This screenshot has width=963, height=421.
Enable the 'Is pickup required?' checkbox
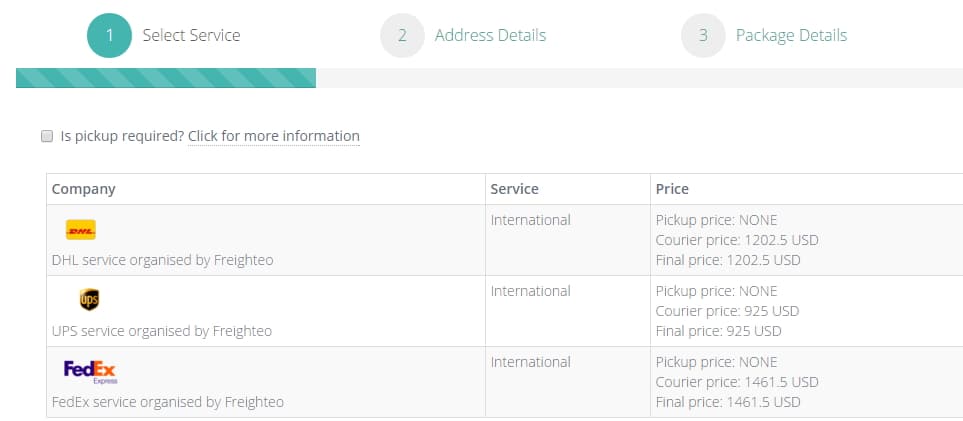(x=47, y=136)
